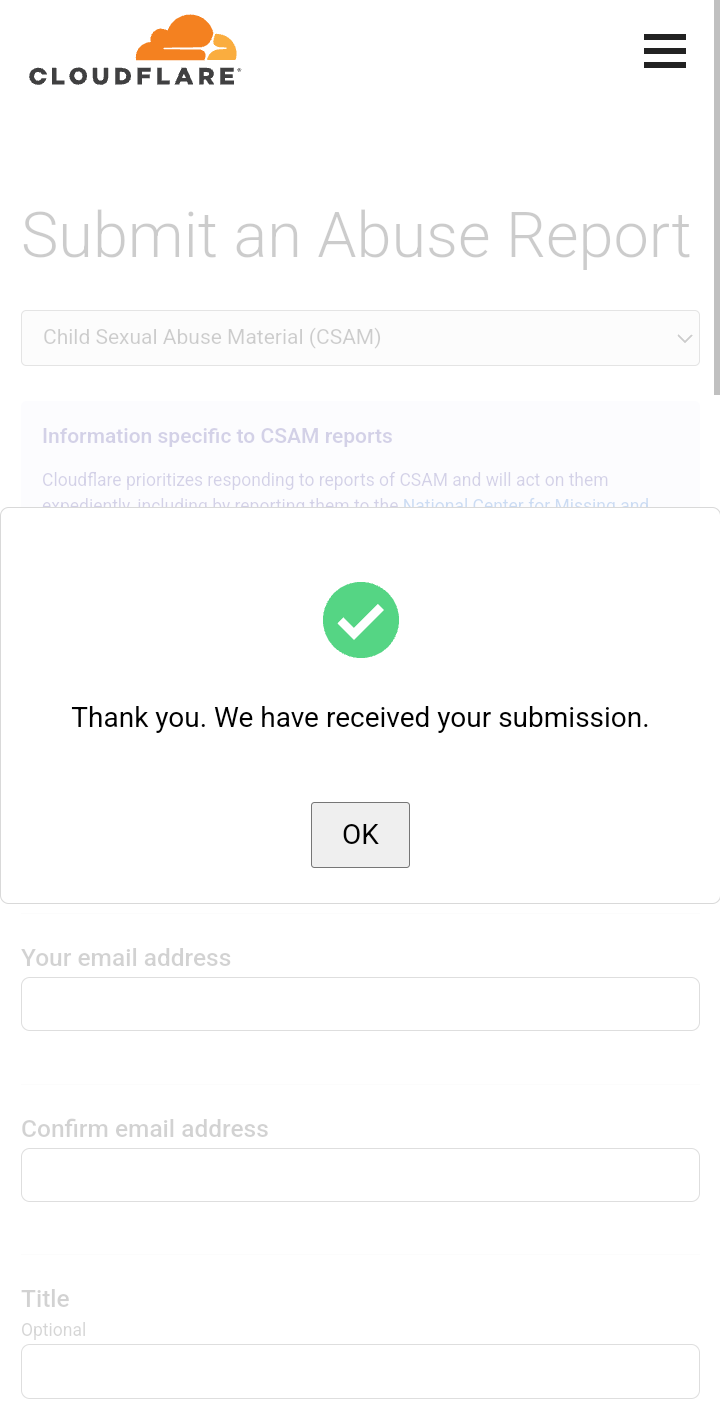Click the Thank you submission received message
Image resolution: width=720 pixels, height=1418 pixels.
pos(360,717)
